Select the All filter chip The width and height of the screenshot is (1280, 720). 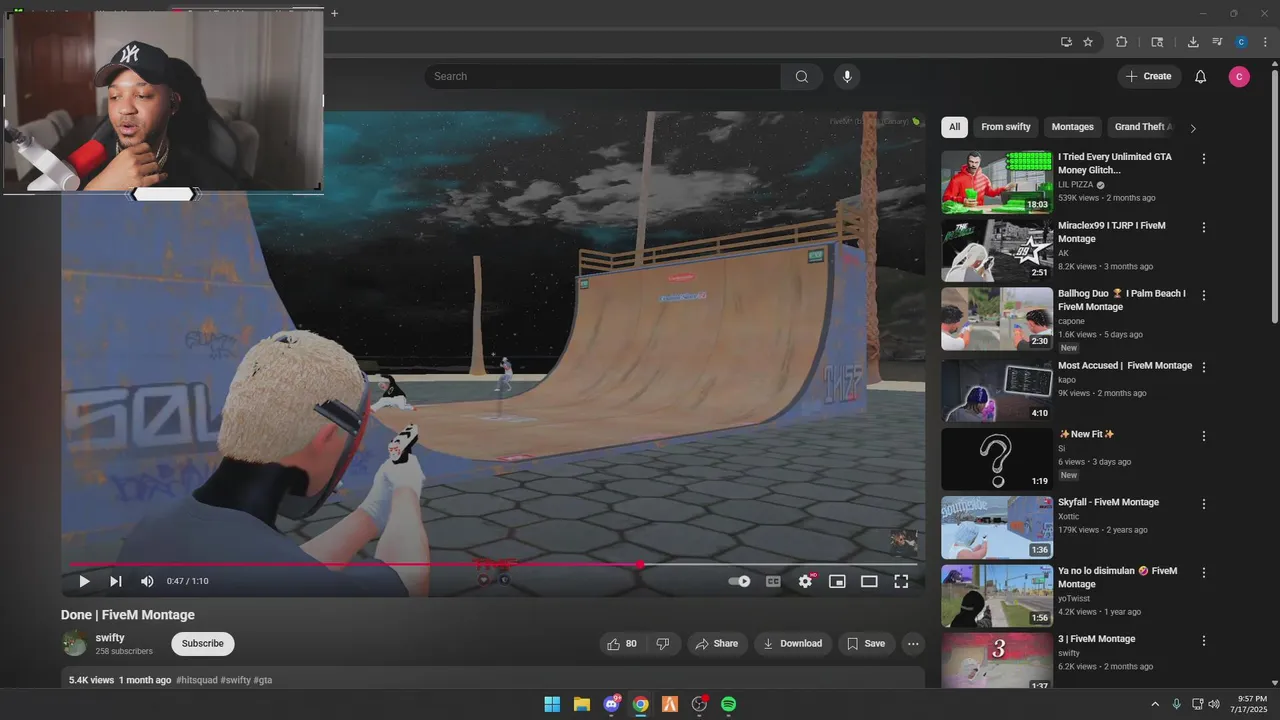point(955,127)
